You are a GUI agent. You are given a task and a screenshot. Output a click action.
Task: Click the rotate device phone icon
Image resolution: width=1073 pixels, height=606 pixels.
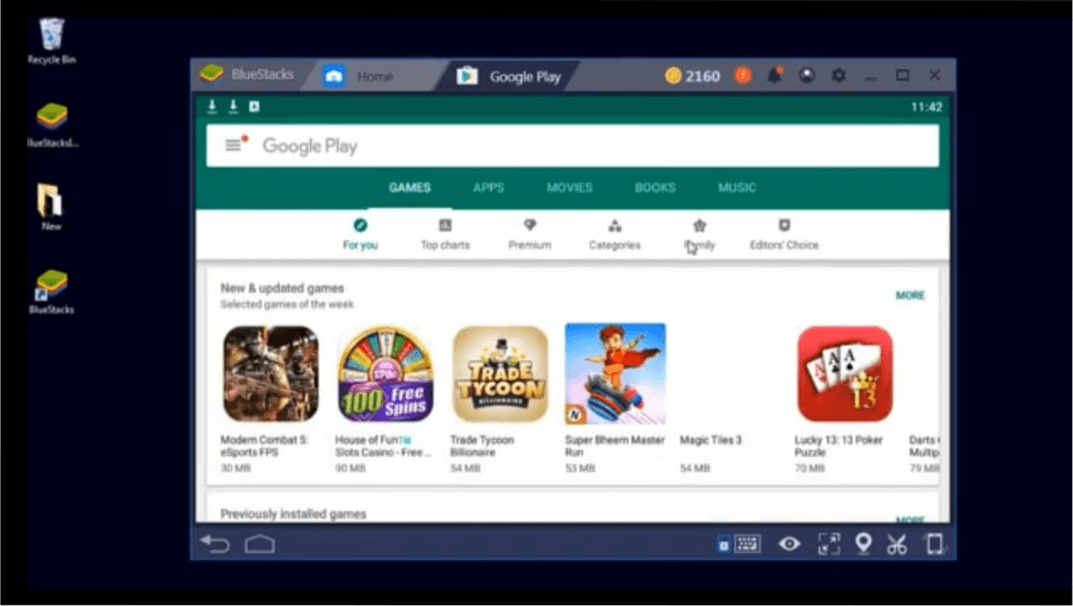tap(934, 544)
